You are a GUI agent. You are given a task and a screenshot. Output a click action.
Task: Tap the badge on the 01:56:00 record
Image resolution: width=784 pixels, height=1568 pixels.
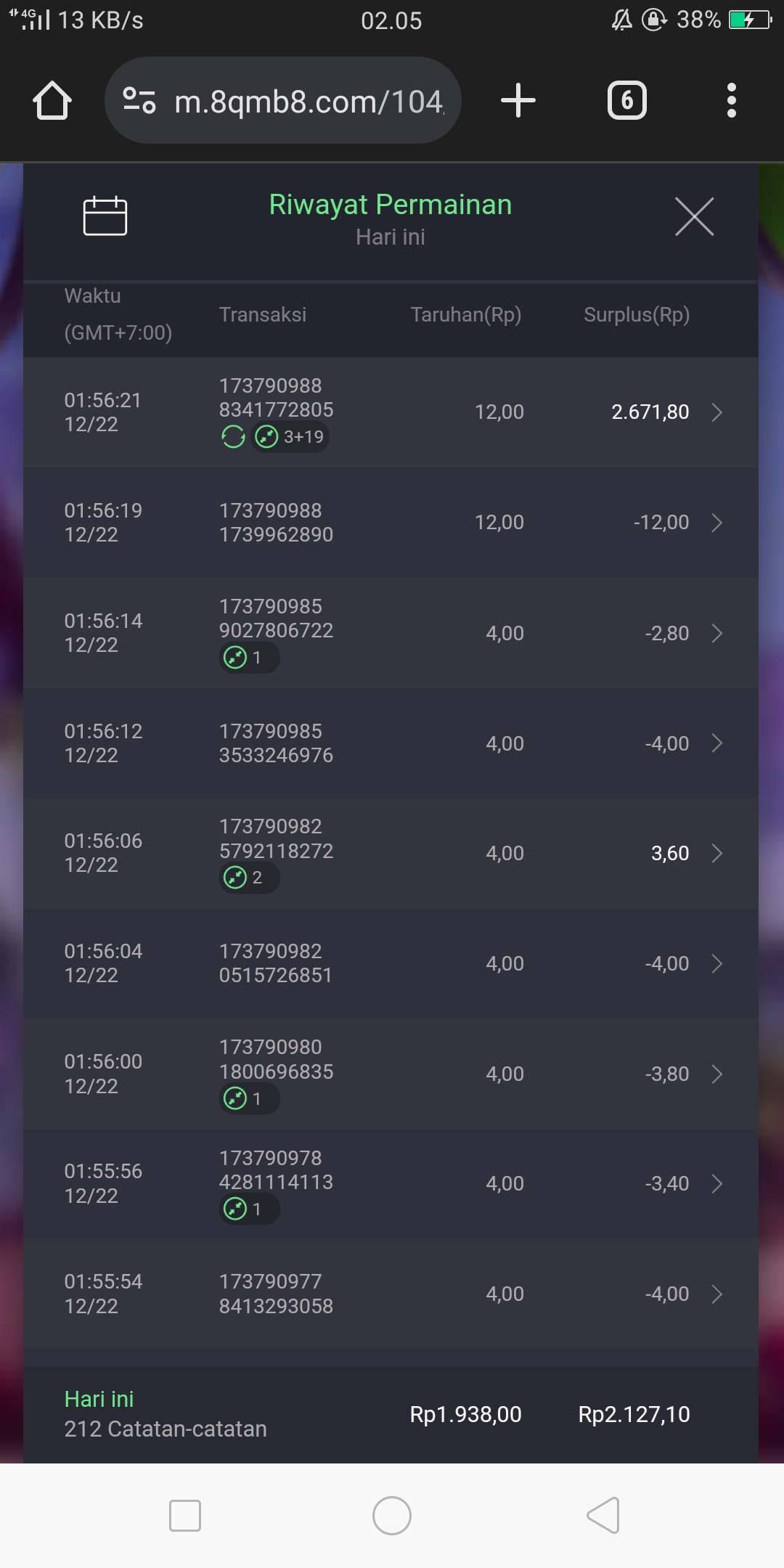pyautogui.click(x=249, y=1098)
